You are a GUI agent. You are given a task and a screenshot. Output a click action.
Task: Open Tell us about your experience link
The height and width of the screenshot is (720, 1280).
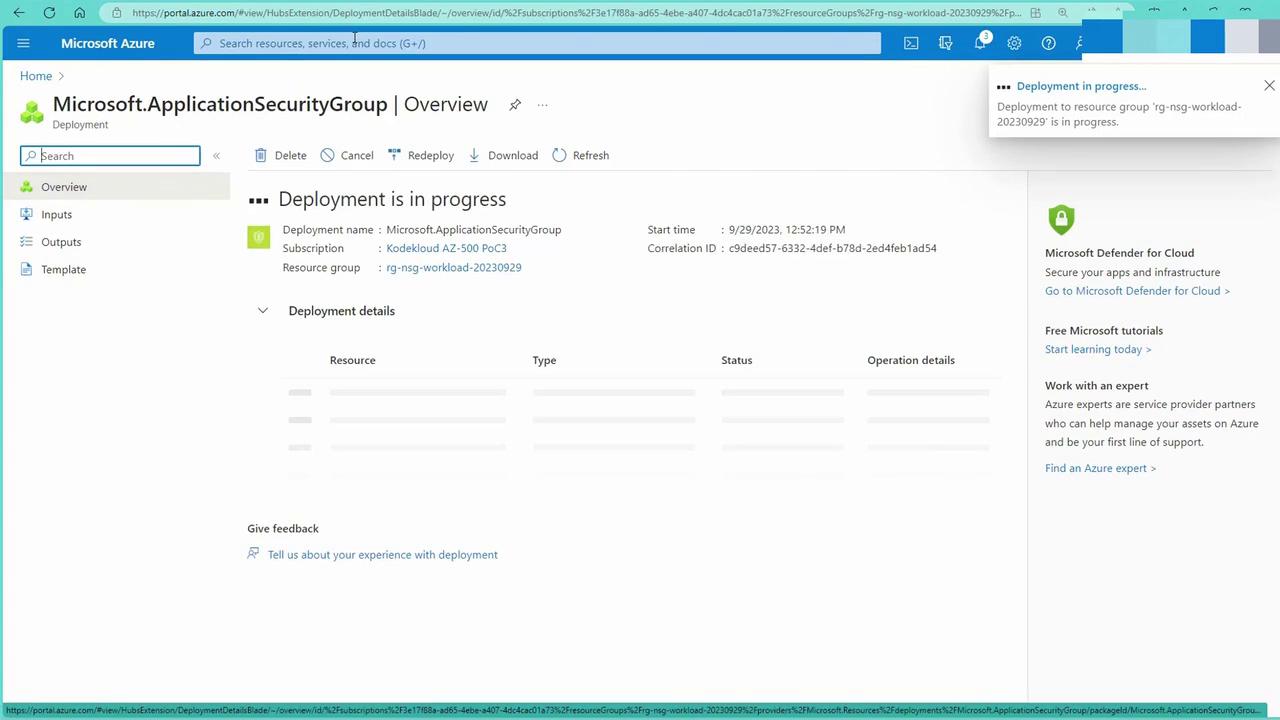[x=382, y=555]
